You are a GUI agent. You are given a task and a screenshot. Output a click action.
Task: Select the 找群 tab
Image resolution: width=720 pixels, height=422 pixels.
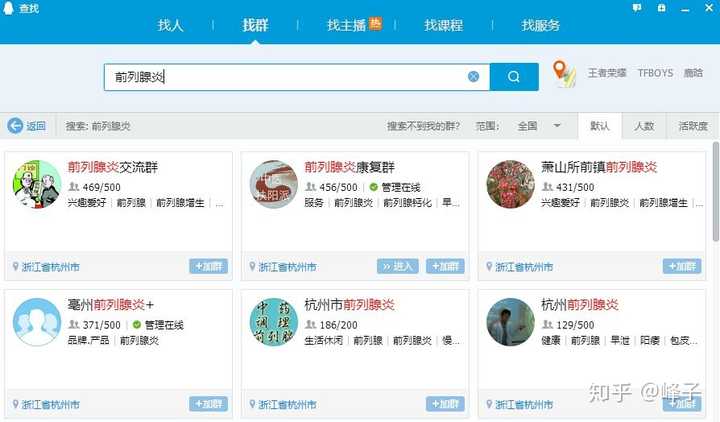tap(255, 25)
